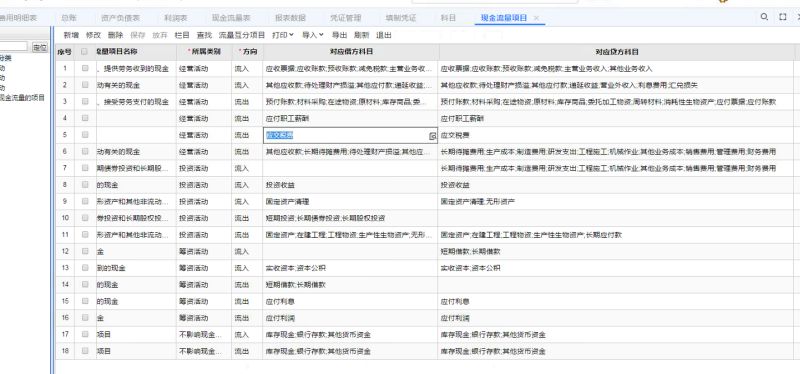
Task: Tick the select-all checkbox in table header
Action: 85,52
